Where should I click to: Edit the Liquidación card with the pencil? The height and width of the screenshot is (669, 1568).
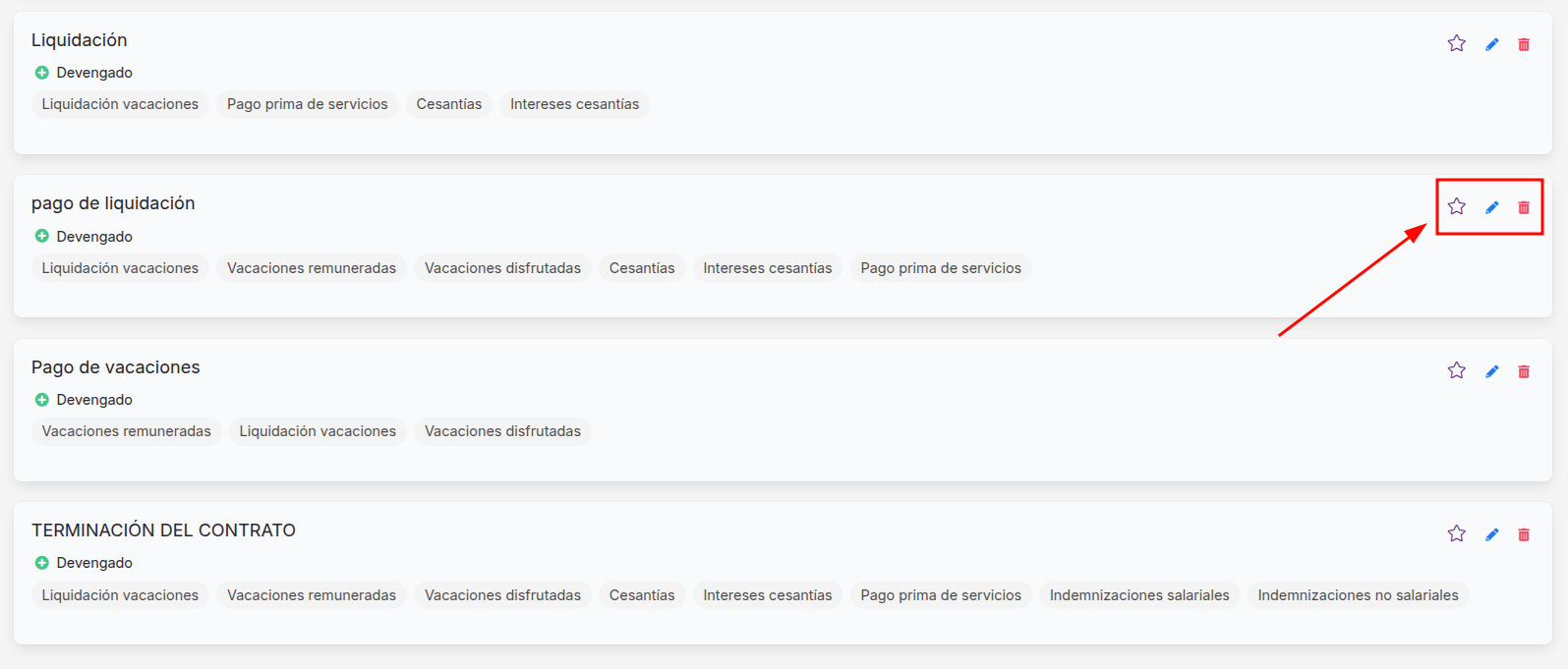(1492, 44)
